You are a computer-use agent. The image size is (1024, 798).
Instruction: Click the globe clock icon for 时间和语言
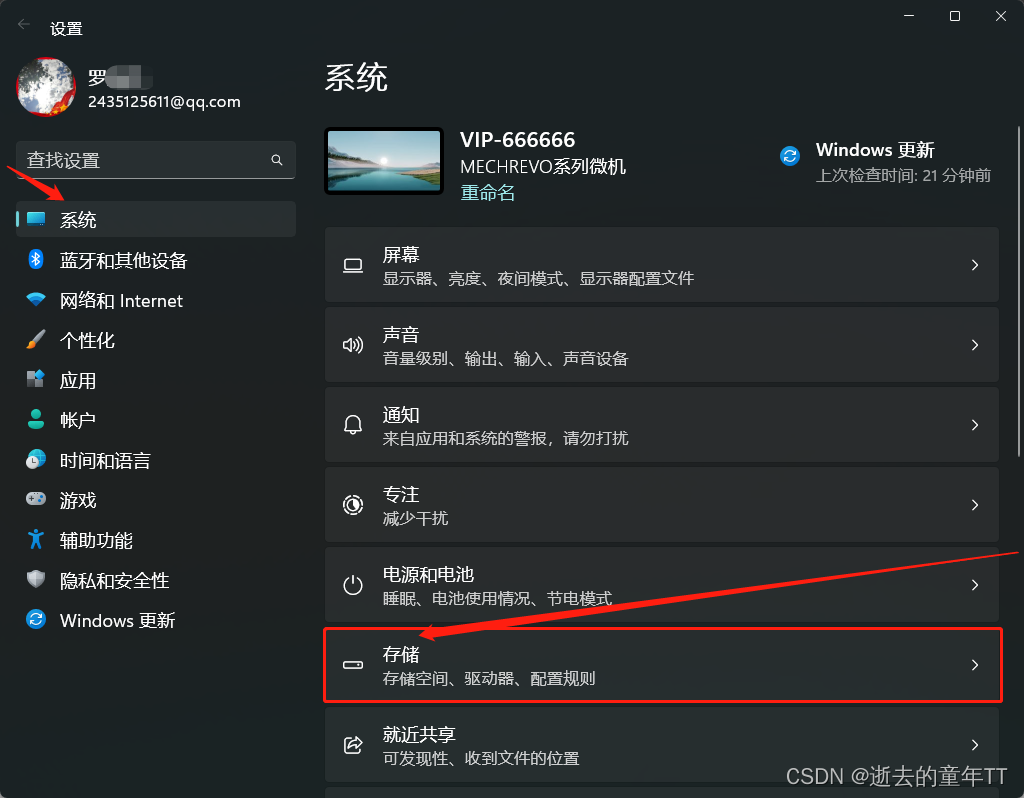point(36,460)
